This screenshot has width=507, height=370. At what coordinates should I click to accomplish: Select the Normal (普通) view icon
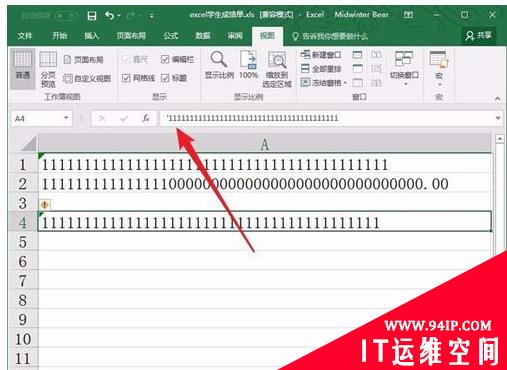click(23, 61)
